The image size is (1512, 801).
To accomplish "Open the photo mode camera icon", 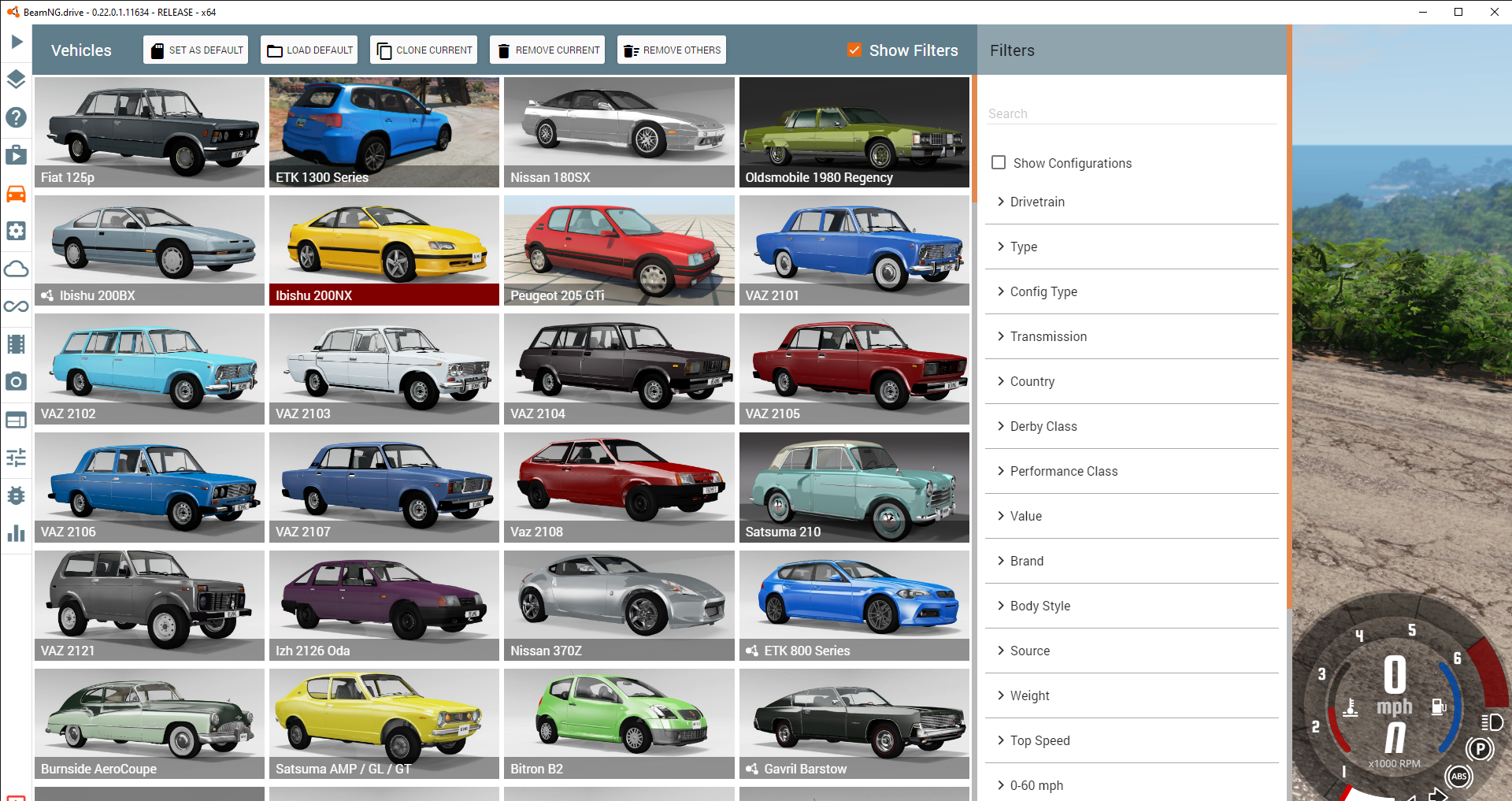I will tap(17, 382).
